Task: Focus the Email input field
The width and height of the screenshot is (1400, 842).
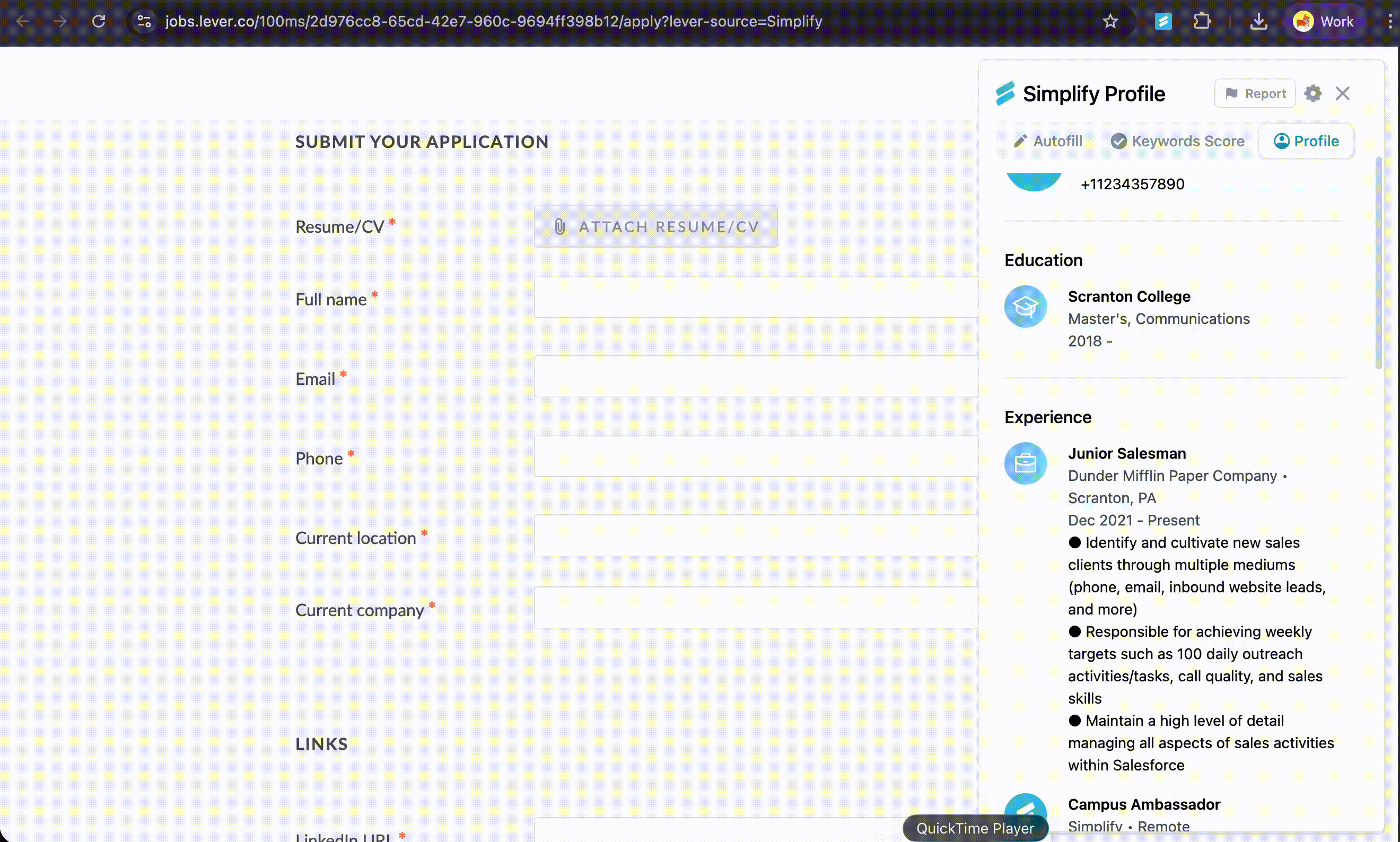Action: pos(755,376)
